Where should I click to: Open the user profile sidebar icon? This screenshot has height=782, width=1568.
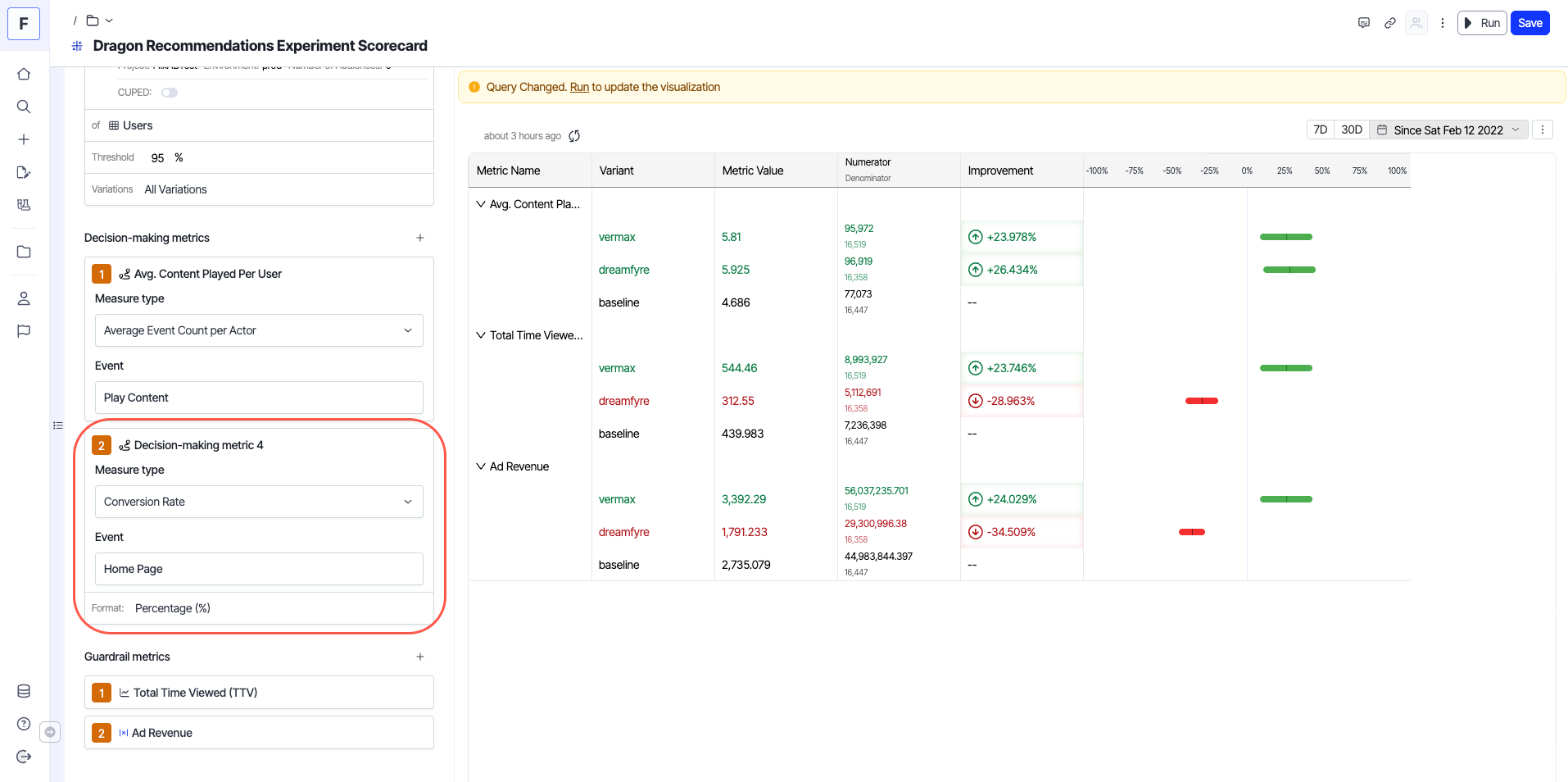pyautogui.click(x=24, y=298)
